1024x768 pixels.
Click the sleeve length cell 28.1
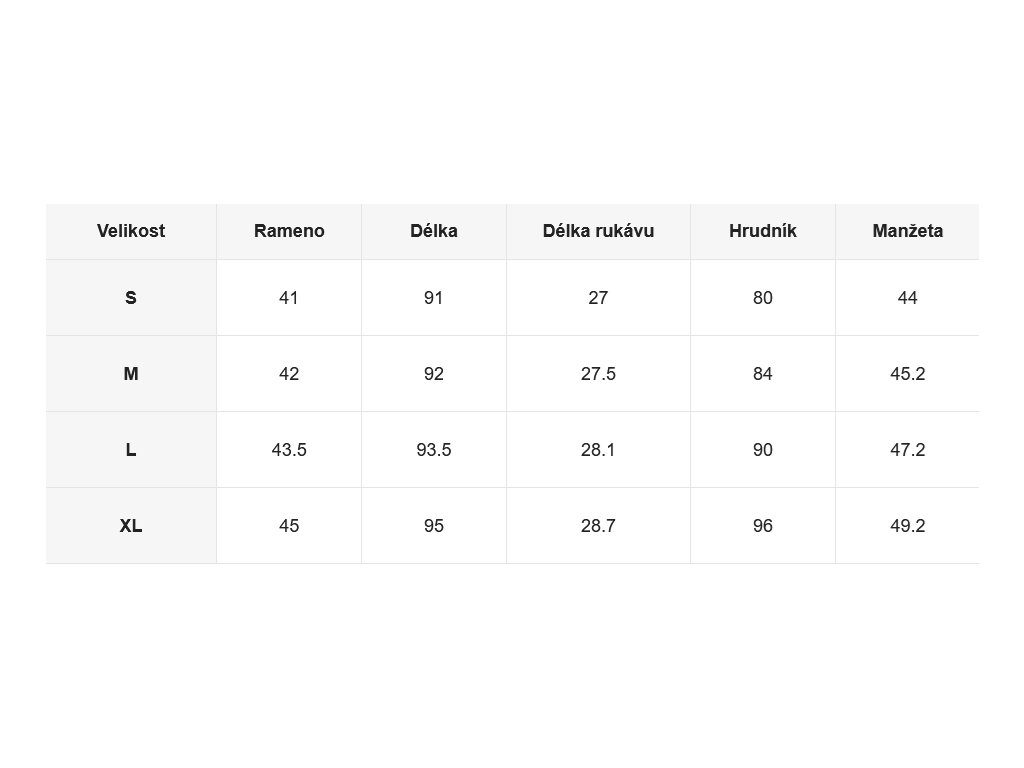click(598, 450)
